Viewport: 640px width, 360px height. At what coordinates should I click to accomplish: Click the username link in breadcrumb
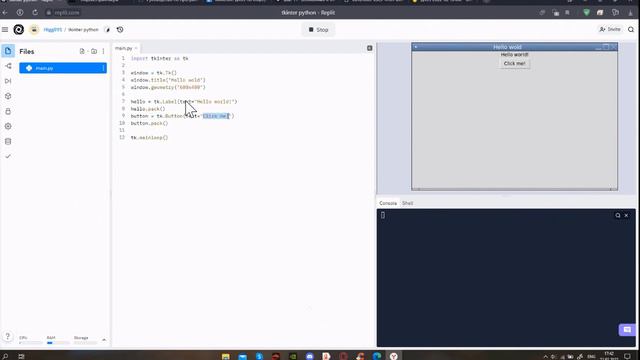(53, 30)
